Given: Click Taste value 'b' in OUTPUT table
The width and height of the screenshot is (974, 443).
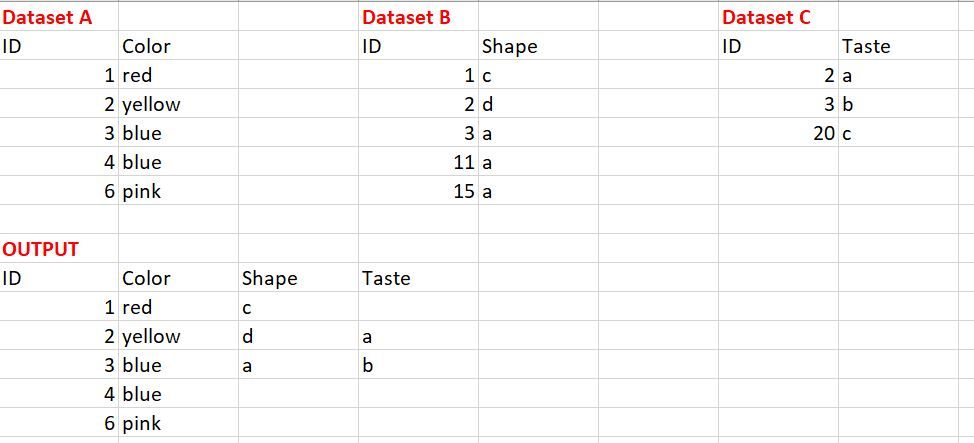Looking at the screenshot, I should coord(367,365).
